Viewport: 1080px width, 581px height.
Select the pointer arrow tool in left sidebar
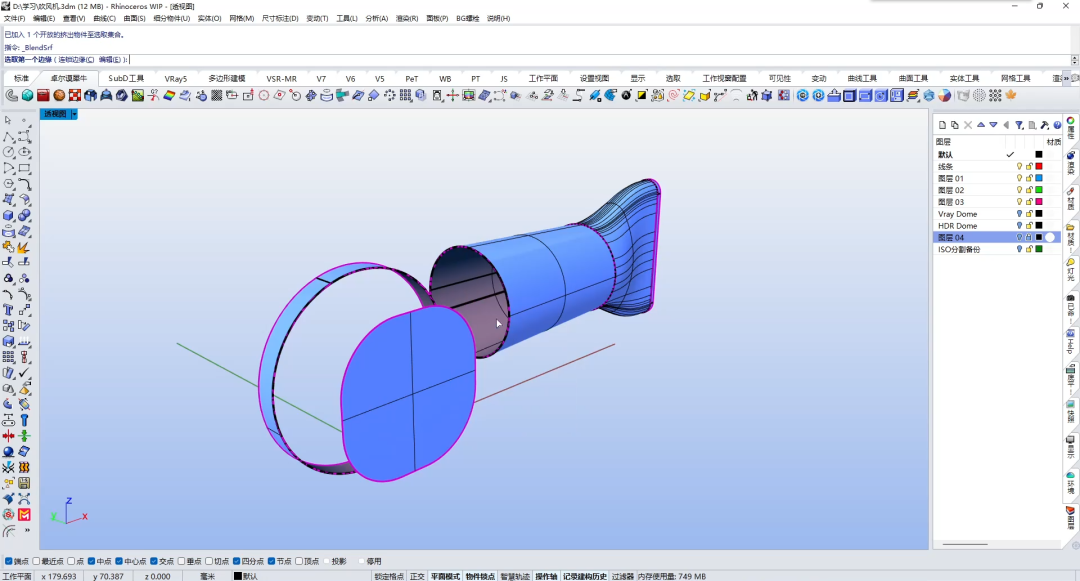(8, 120)
